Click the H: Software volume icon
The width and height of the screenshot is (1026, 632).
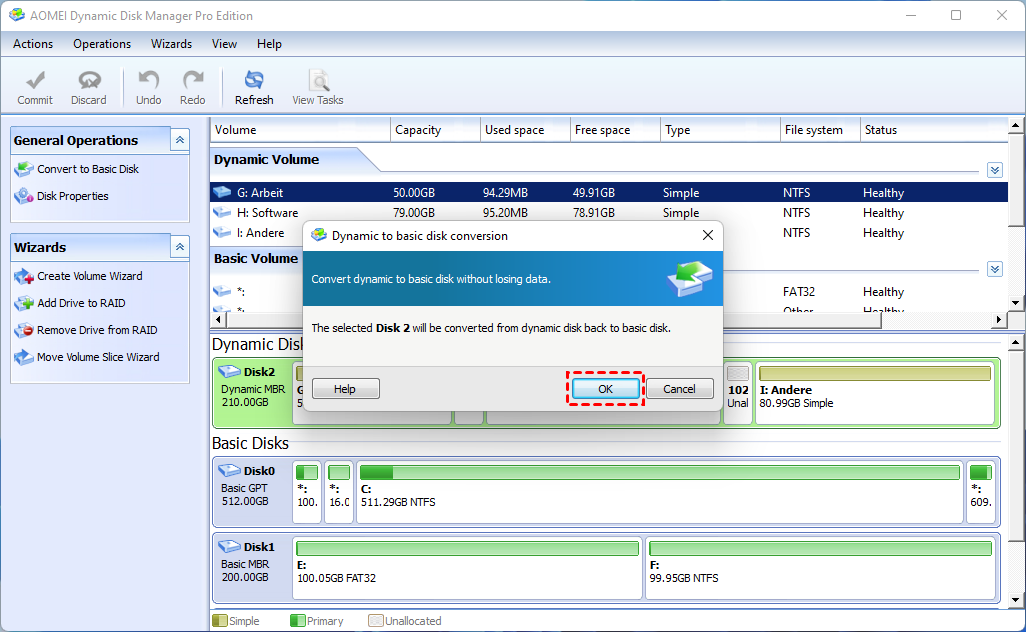coord(222,213)
